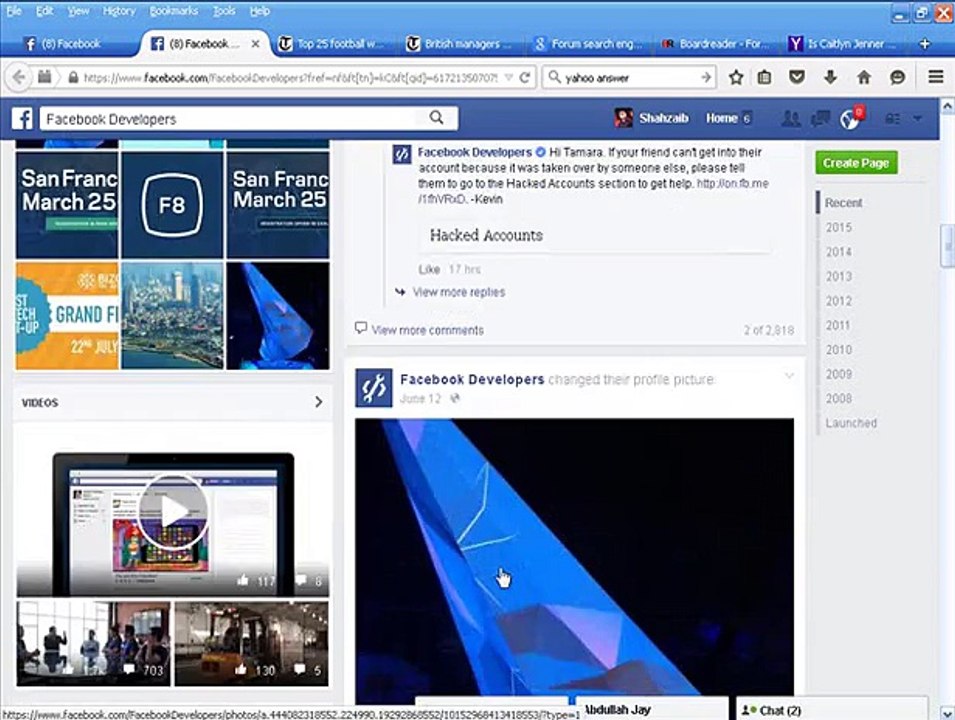955x720 pixels.
Task: Click the Firefox back arrow button
Action: tap(19, 77)
